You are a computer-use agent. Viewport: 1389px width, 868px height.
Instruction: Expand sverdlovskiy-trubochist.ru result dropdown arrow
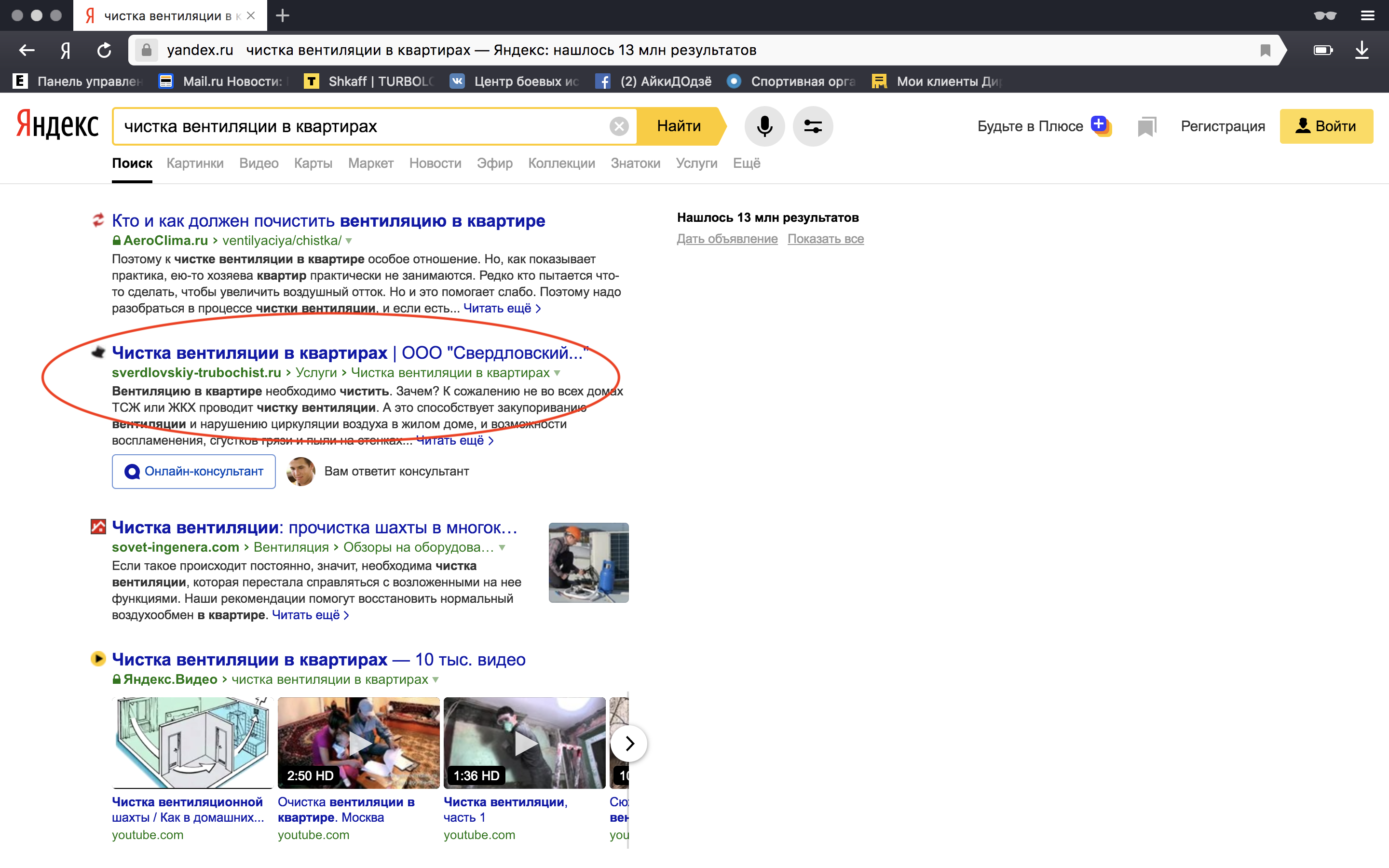(557, 373)
